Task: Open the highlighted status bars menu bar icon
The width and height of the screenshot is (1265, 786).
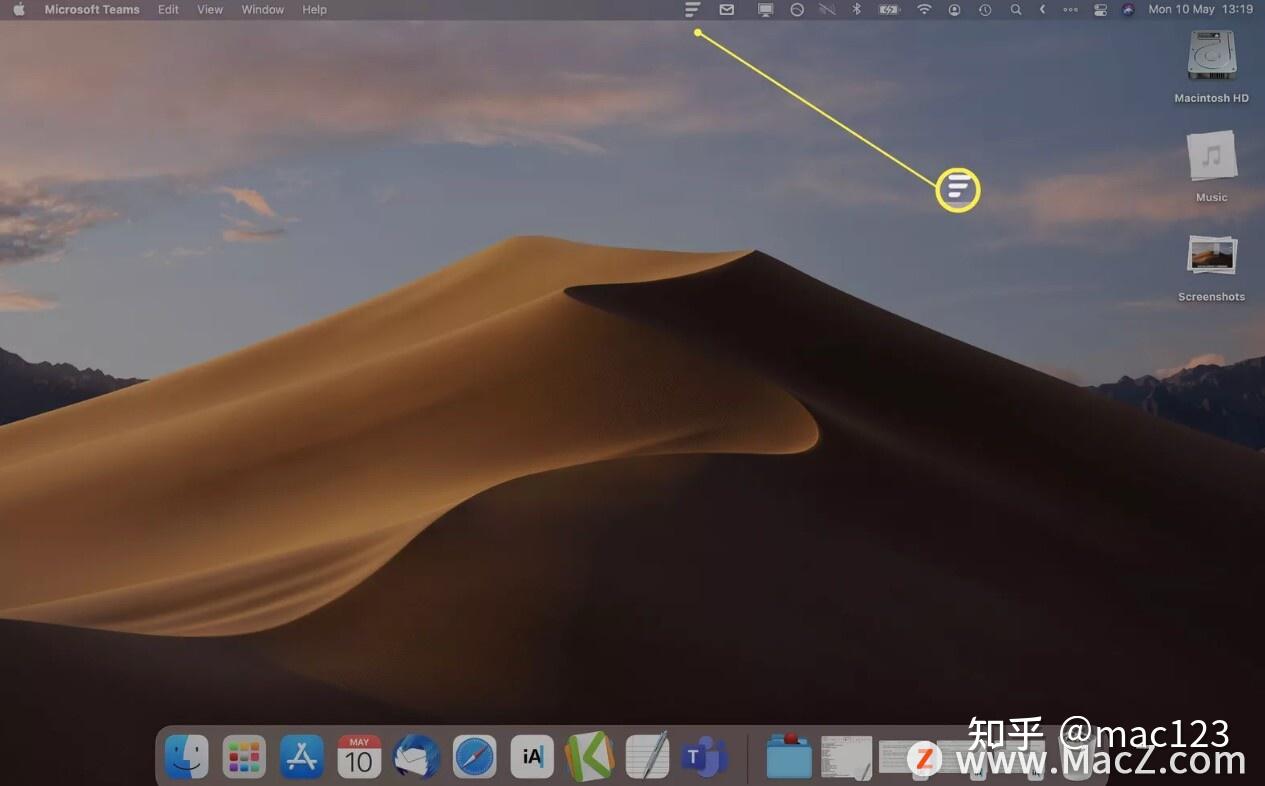Action: pos(693,9)
